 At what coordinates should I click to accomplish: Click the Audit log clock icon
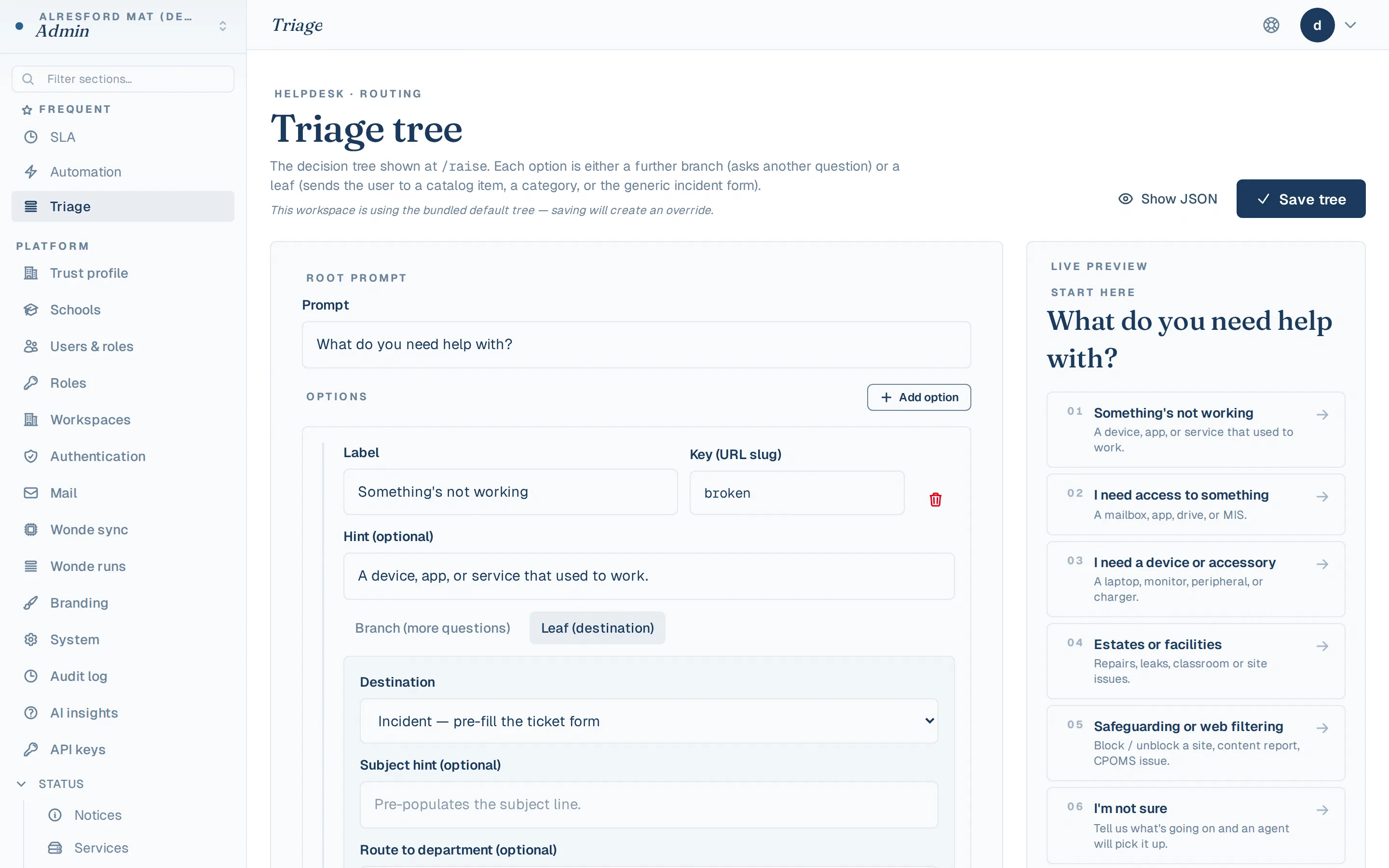[x=31, y=676]
